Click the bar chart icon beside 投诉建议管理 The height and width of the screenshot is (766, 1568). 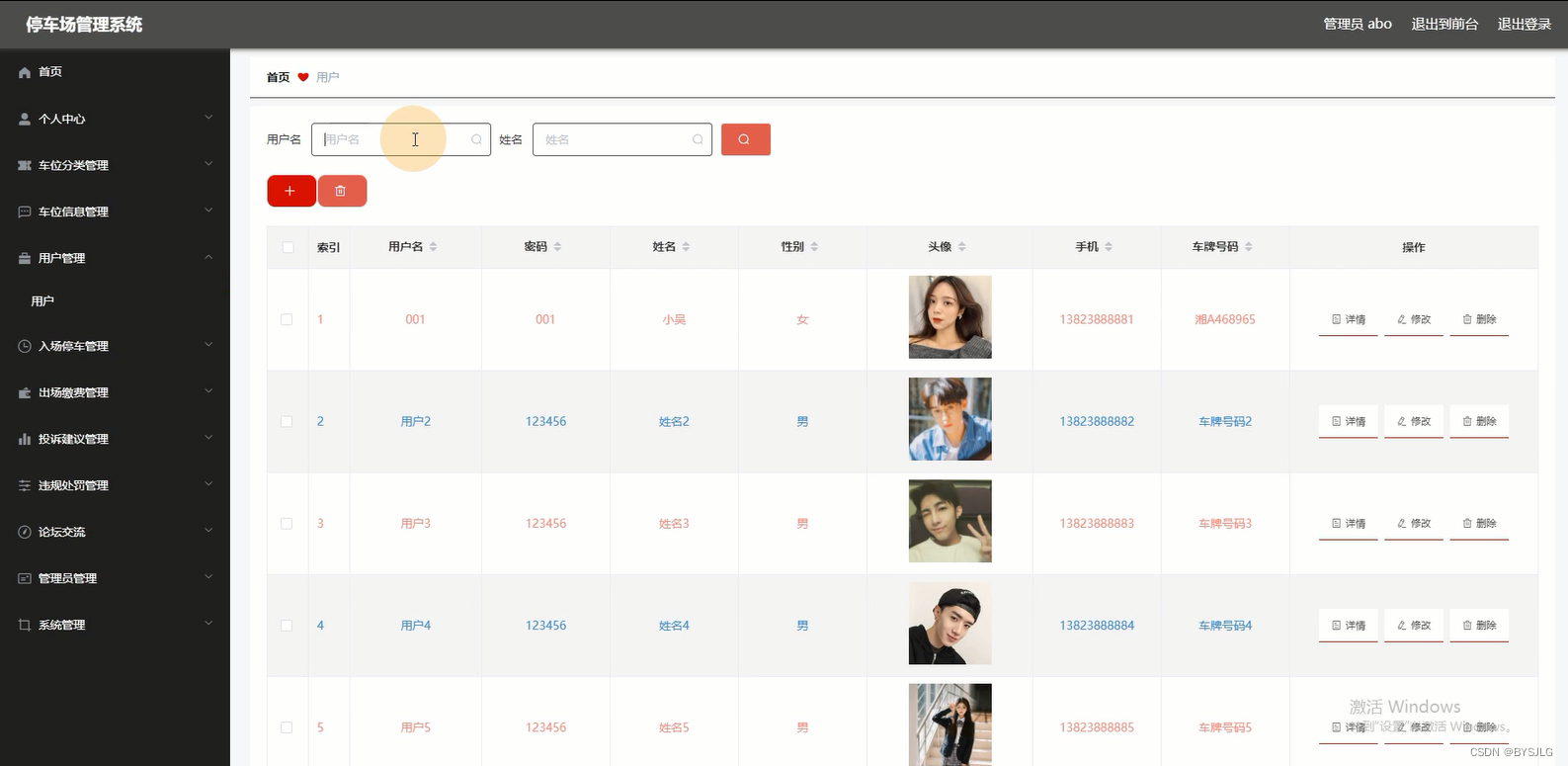coord(25,439)
